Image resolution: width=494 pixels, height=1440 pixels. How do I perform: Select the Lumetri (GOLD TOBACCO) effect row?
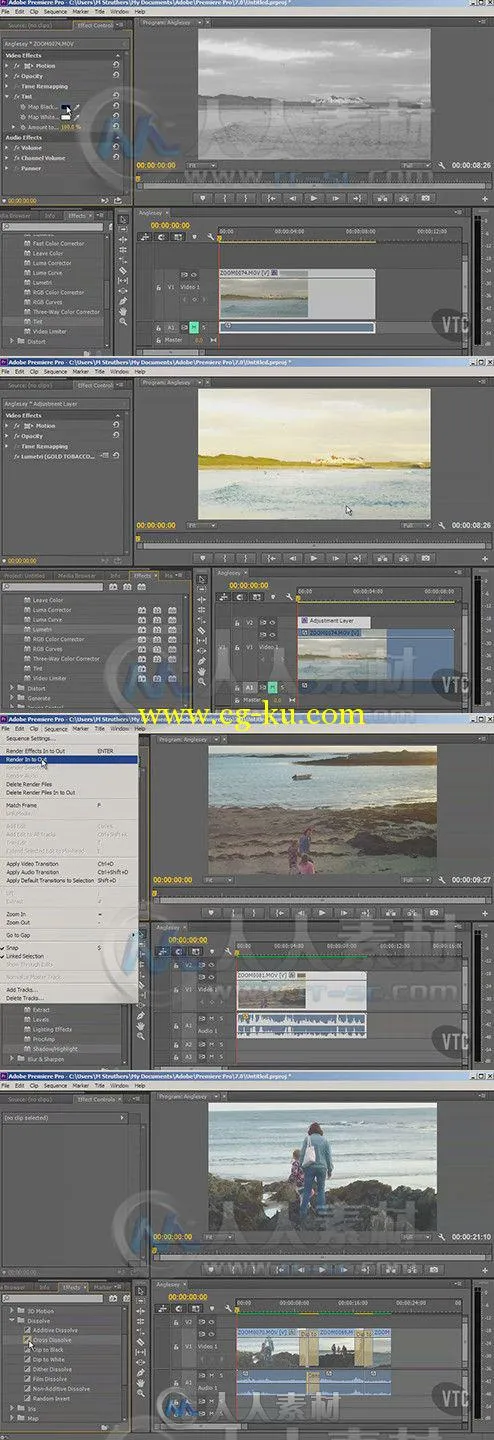coord(60,456)
